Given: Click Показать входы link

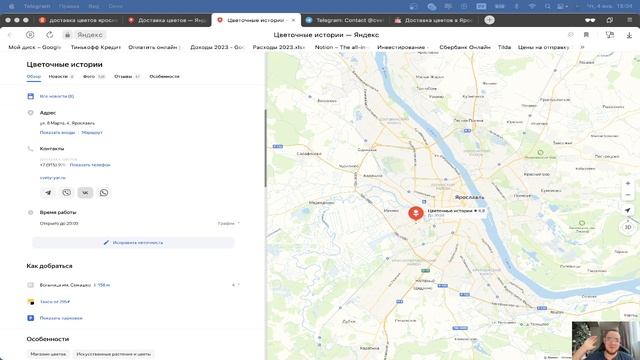Looking at the screenshot, I should [x=58, y=133].
